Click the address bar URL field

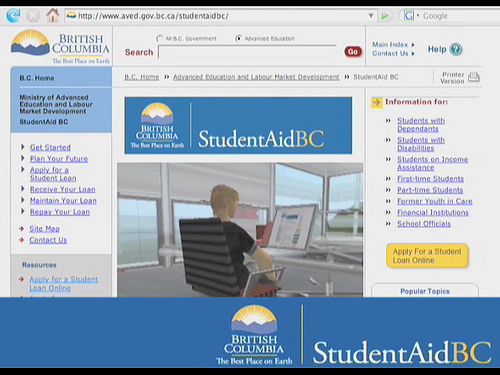[220, 16]
